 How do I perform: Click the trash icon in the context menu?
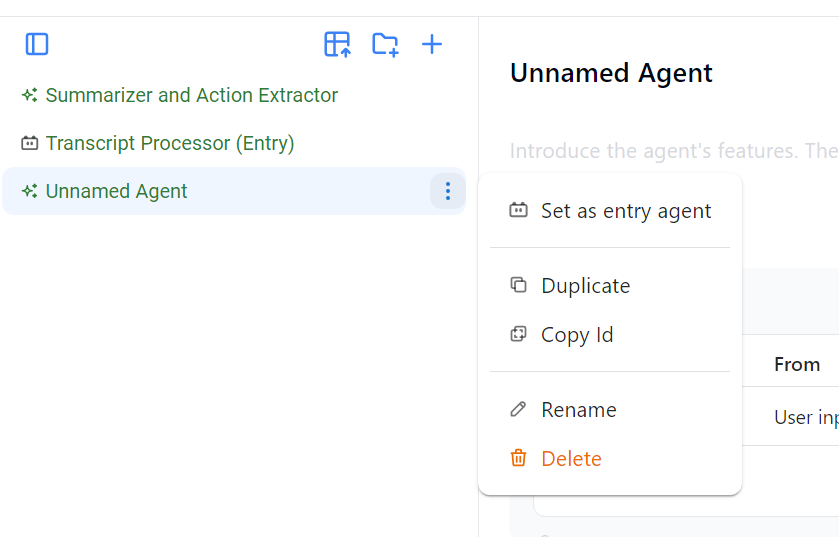tap(518, 458)
